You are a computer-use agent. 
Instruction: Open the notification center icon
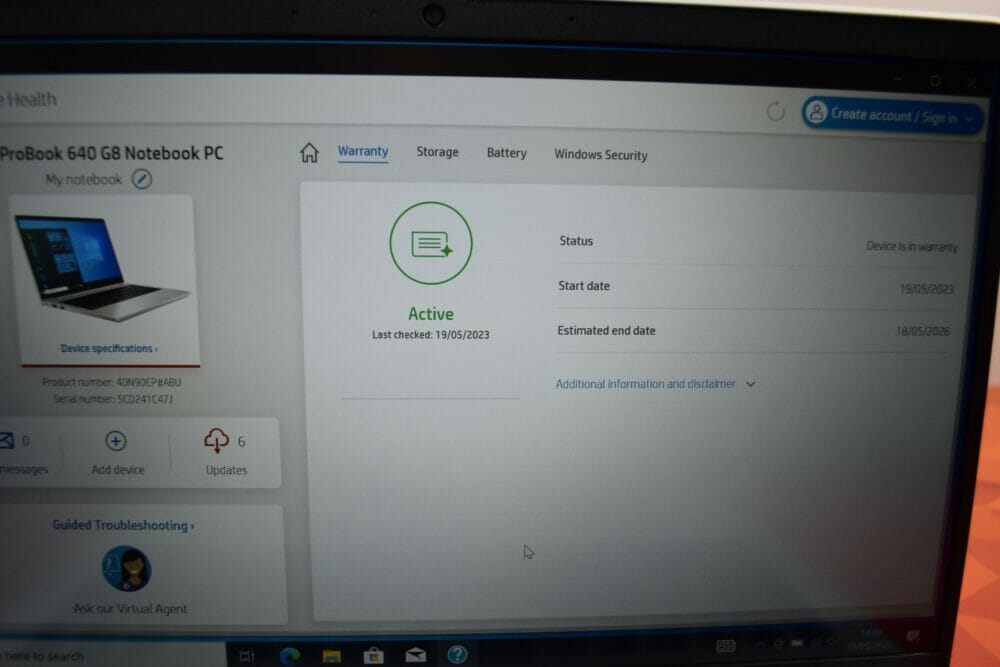pyautogui.click(x=913, y=636)
